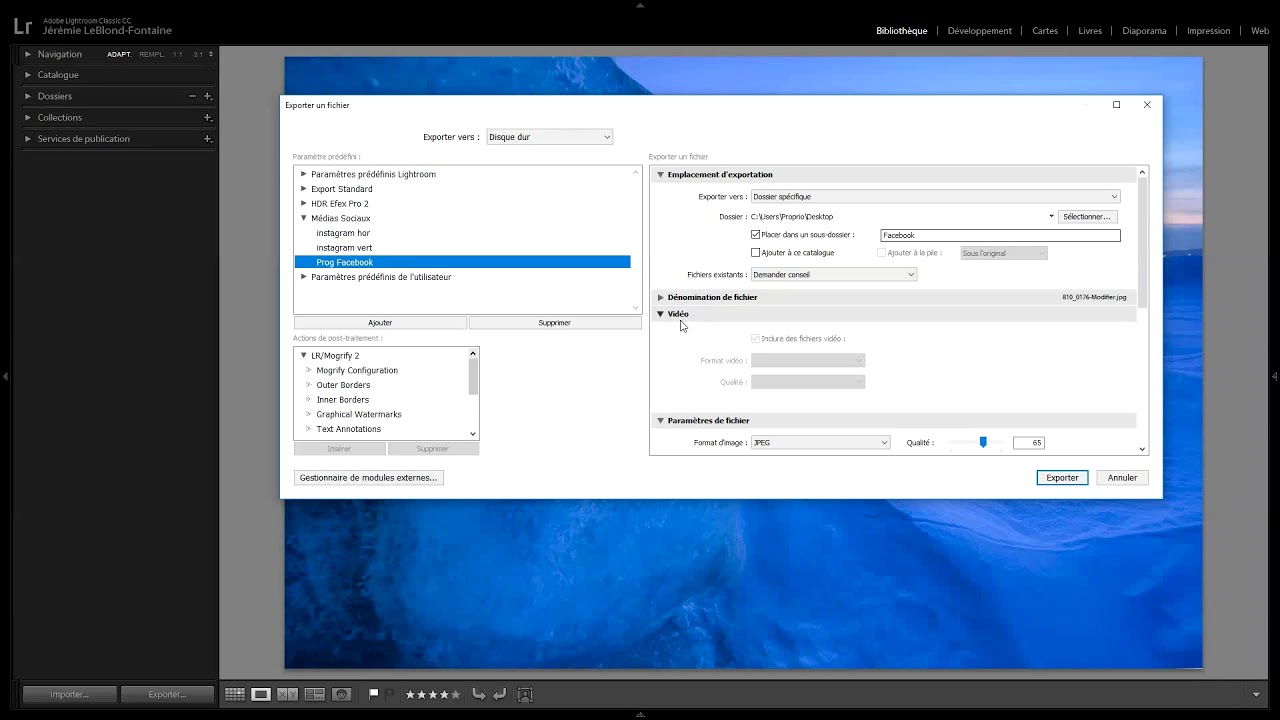Add publish service with plus icon
Image resolution: width=1280 pixels, height=720 pixels.
pos(208,139)
